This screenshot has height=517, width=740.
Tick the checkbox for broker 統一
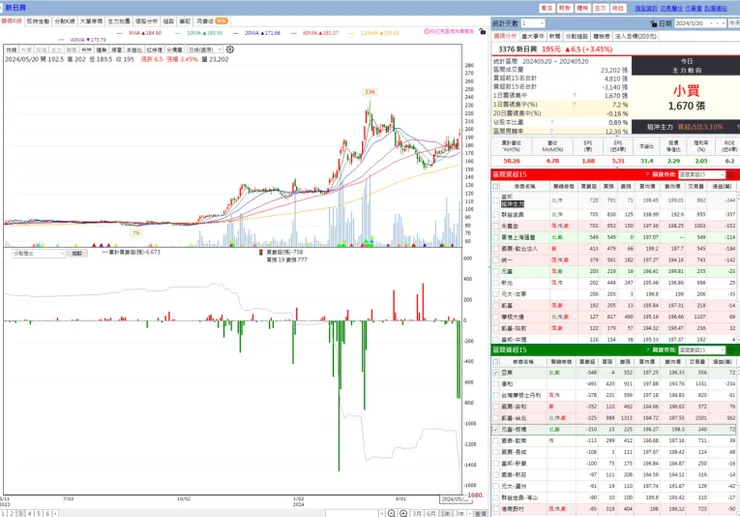(496, 260)
